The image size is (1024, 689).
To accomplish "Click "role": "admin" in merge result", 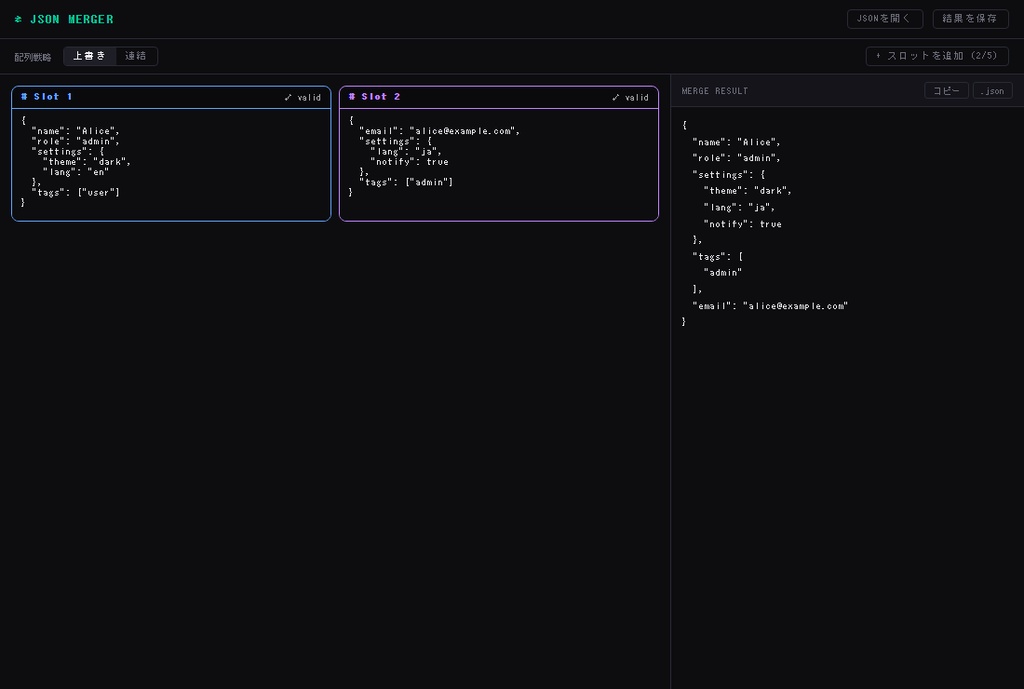I will pyautogui.click(x=737, y=158).
